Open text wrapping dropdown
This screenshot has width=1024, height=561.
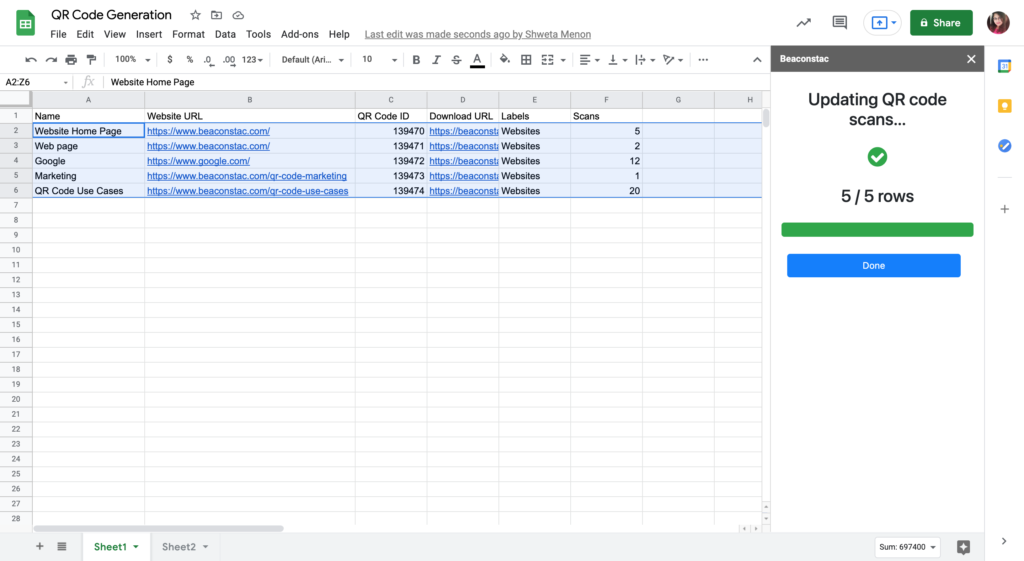click(x=645, y=59)
